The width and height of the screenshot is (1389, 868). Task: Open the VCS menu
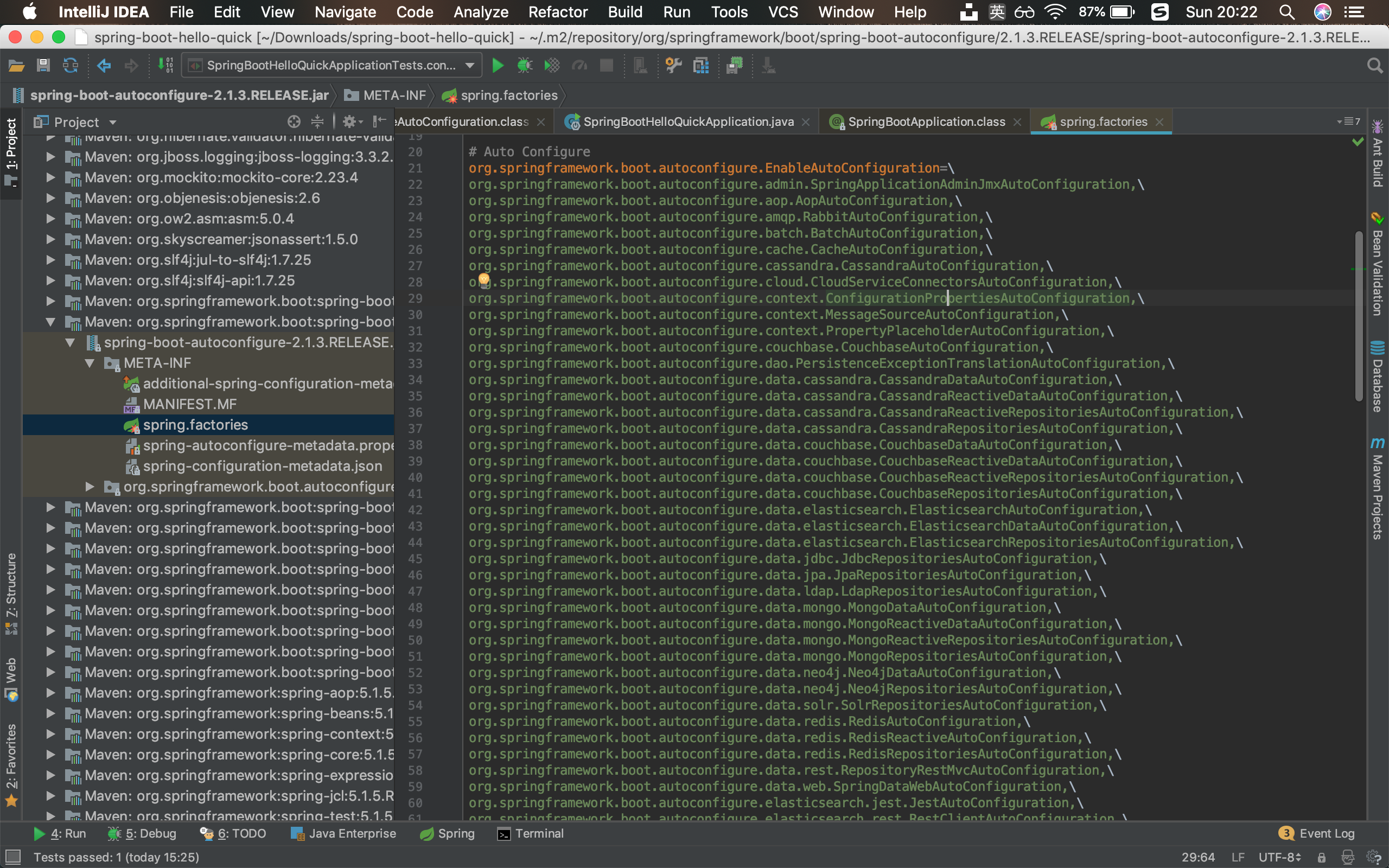783,12
